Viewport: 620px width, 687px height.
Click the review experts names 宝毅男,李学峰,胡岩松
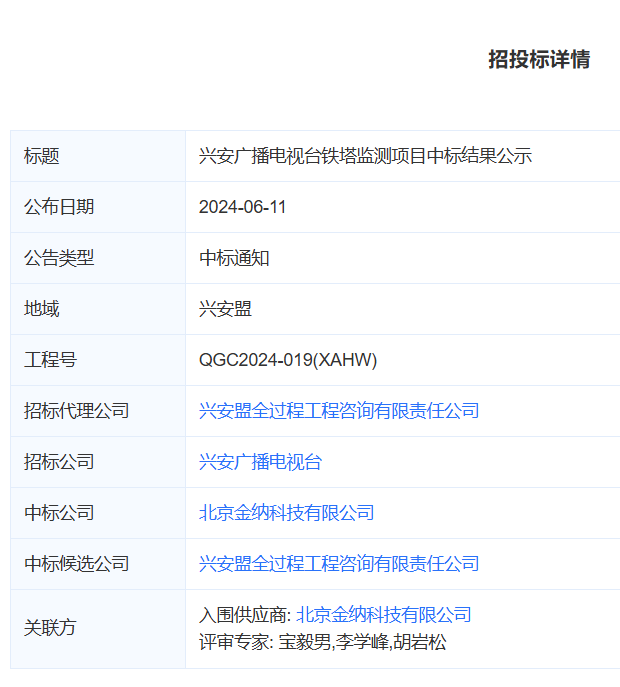tap(360, 642)
